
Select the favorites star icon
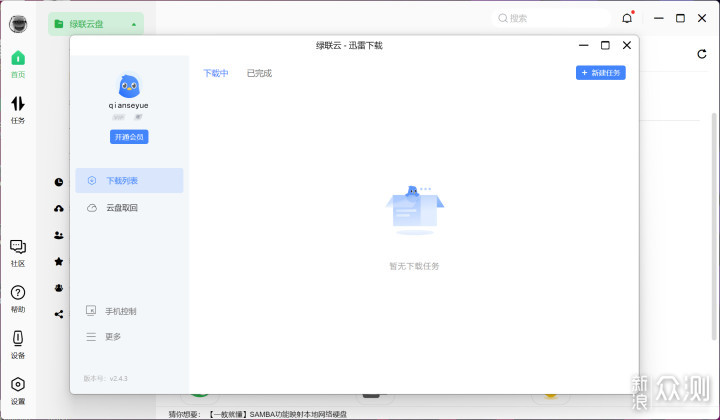click(59, 262)
